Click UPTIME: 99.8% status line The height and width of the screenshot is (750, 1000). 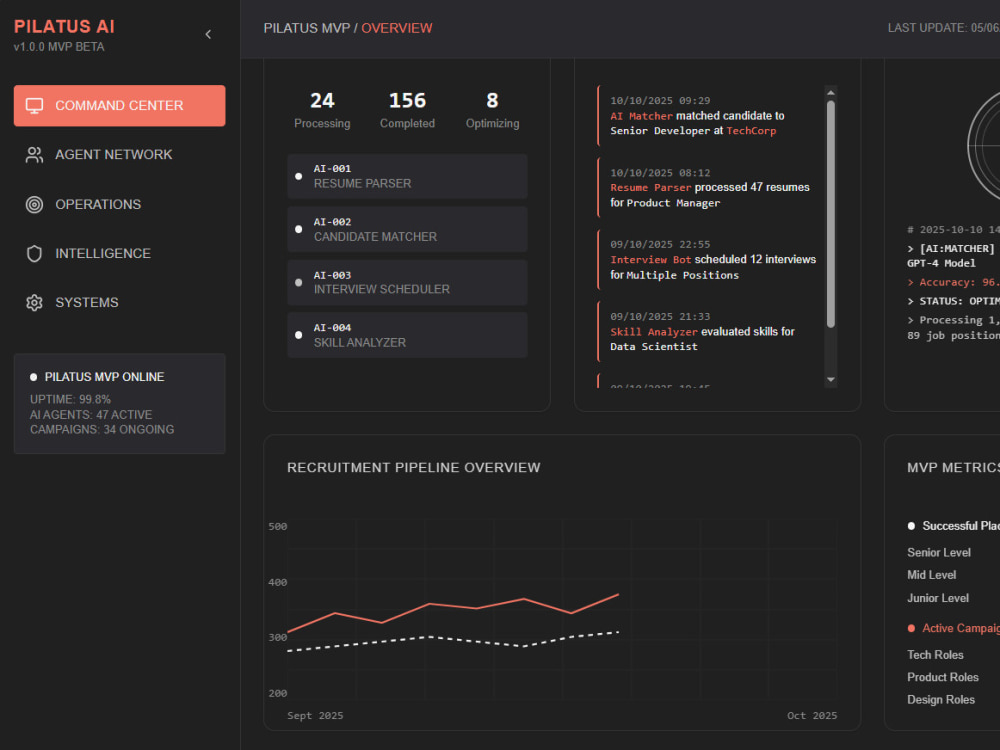tap(70, 400)
